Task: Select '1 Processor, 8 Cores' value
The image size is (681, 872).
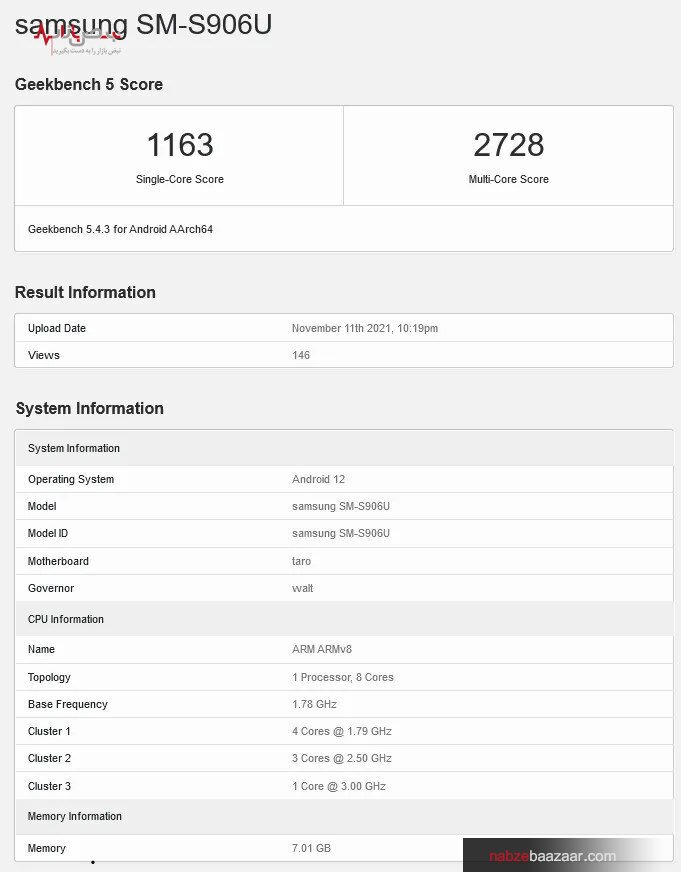Action: pyautogui.click(x=343, y=677)
